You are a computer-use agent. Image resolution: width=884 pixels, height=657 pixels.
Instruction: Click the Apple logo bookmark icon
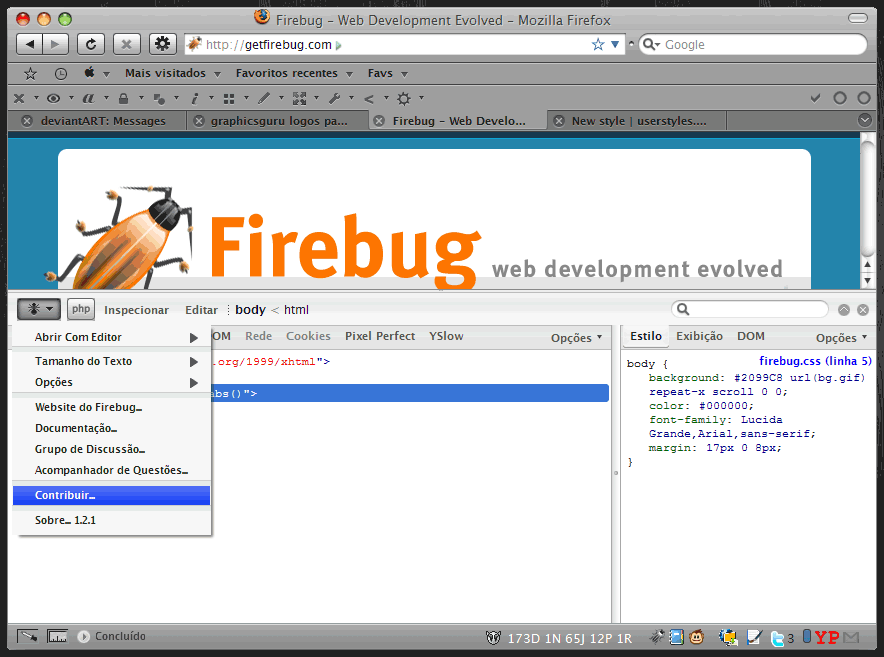click(x=89, y=72)
